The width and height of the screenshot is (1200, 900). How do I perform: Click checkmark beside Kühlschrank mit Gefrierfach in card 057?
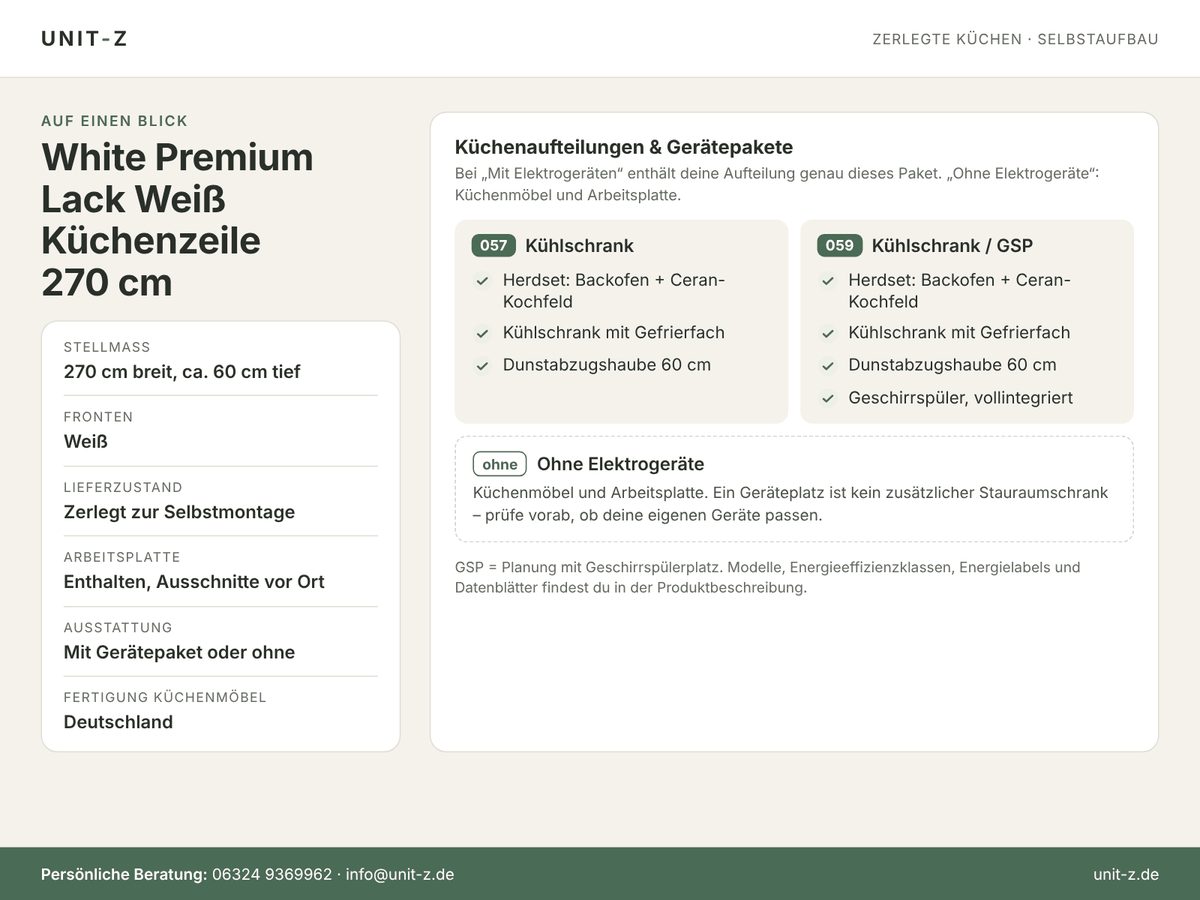tap(482, 333)
